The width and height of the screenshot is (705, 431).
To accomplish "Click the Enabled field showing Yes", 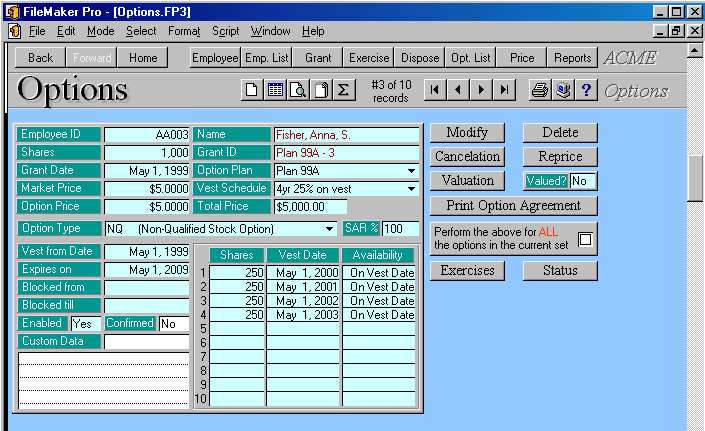I will point(86,324).
